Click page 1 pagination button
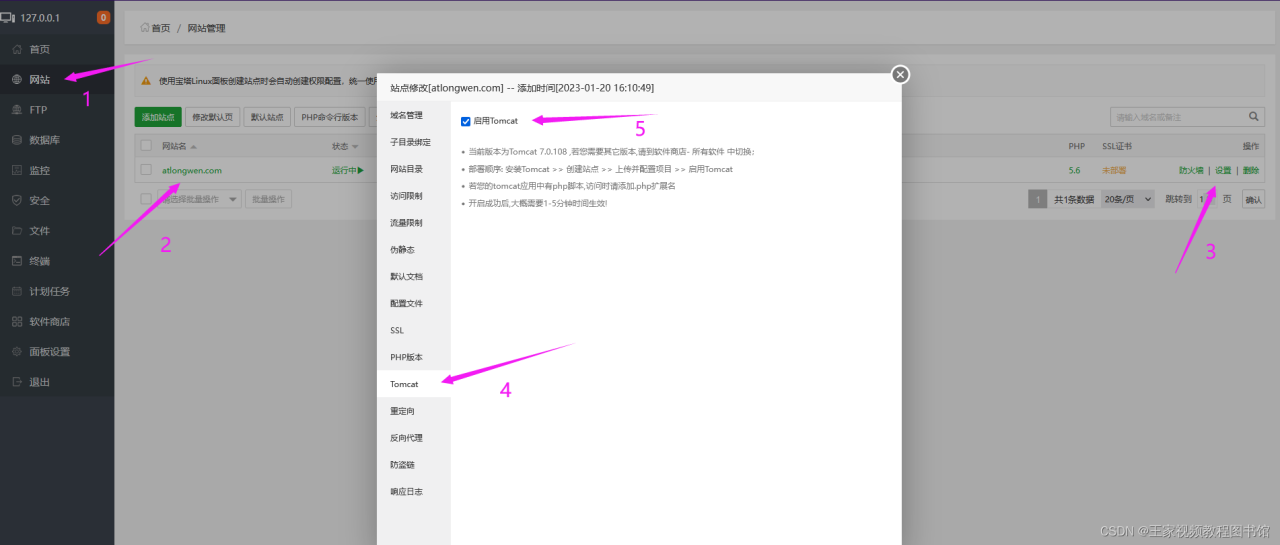1280x545 pixels. click(1038, 199)
